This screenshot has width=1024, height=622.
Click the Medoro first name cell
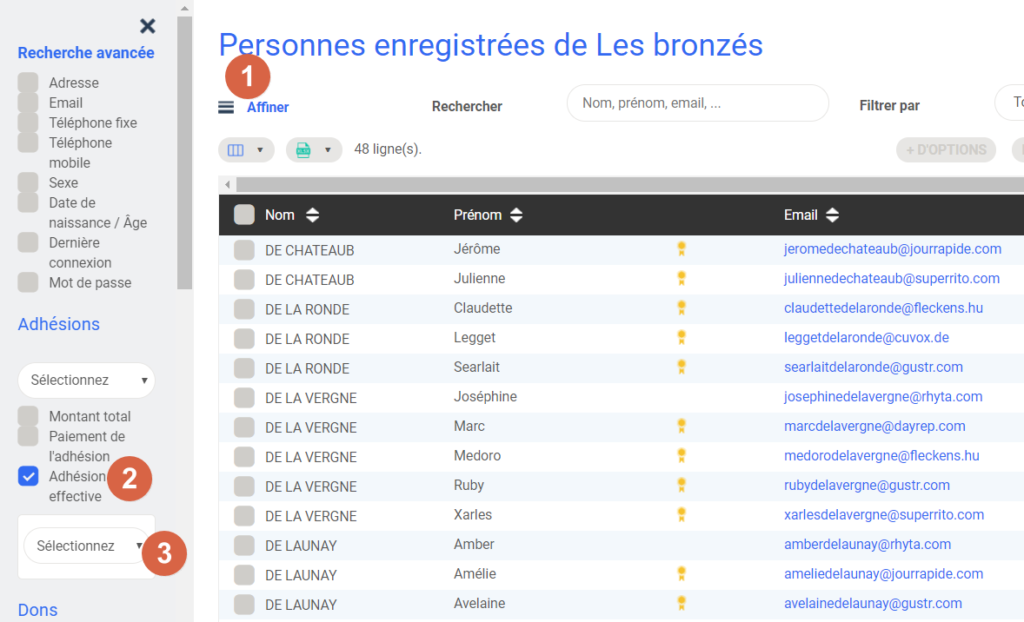477,455
